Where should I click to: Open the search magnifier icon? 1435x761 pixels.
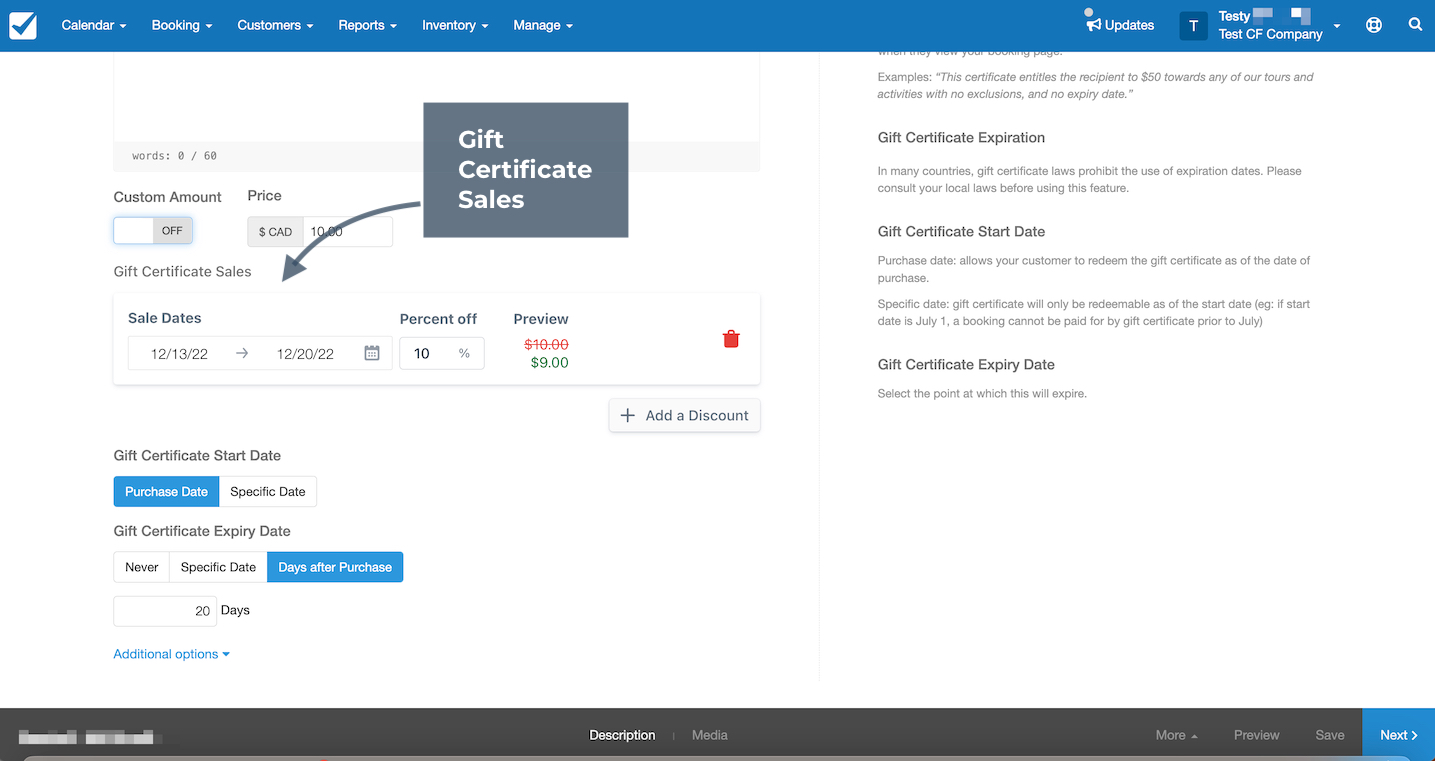coord(1415,25)
